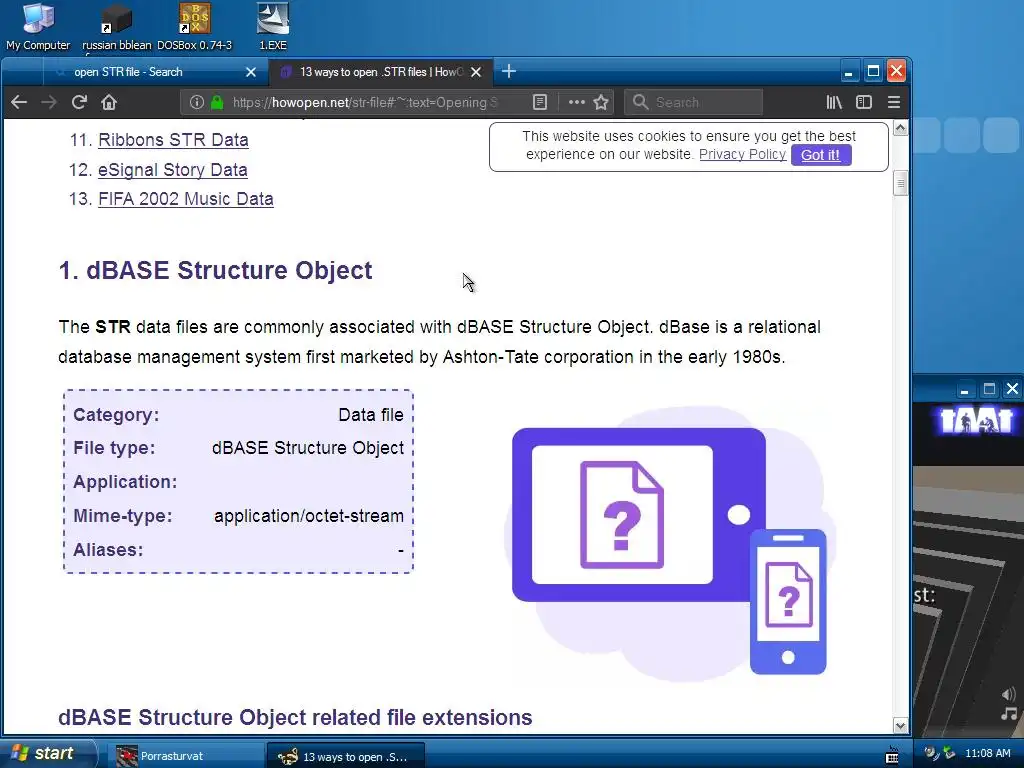
Task: Click page scrollbar up arrow
Action: coord(901,128)
